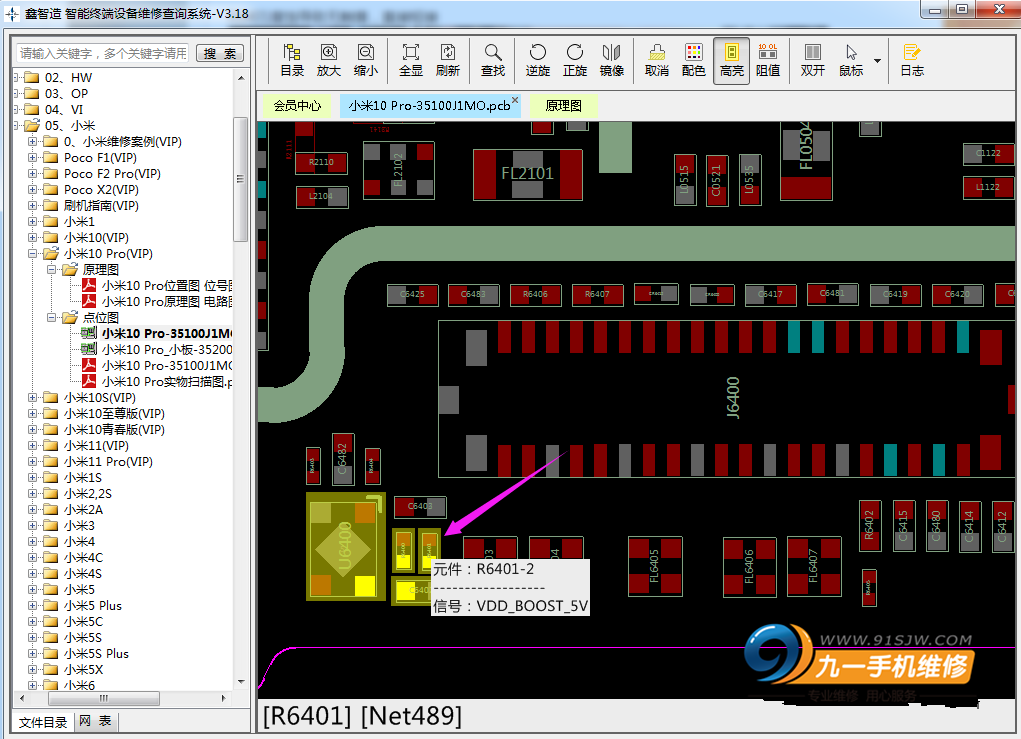Select the R6402 resistor on PCB
Image resolution: width=1021 pixels, height=739 pixels.
coord(870,526)
